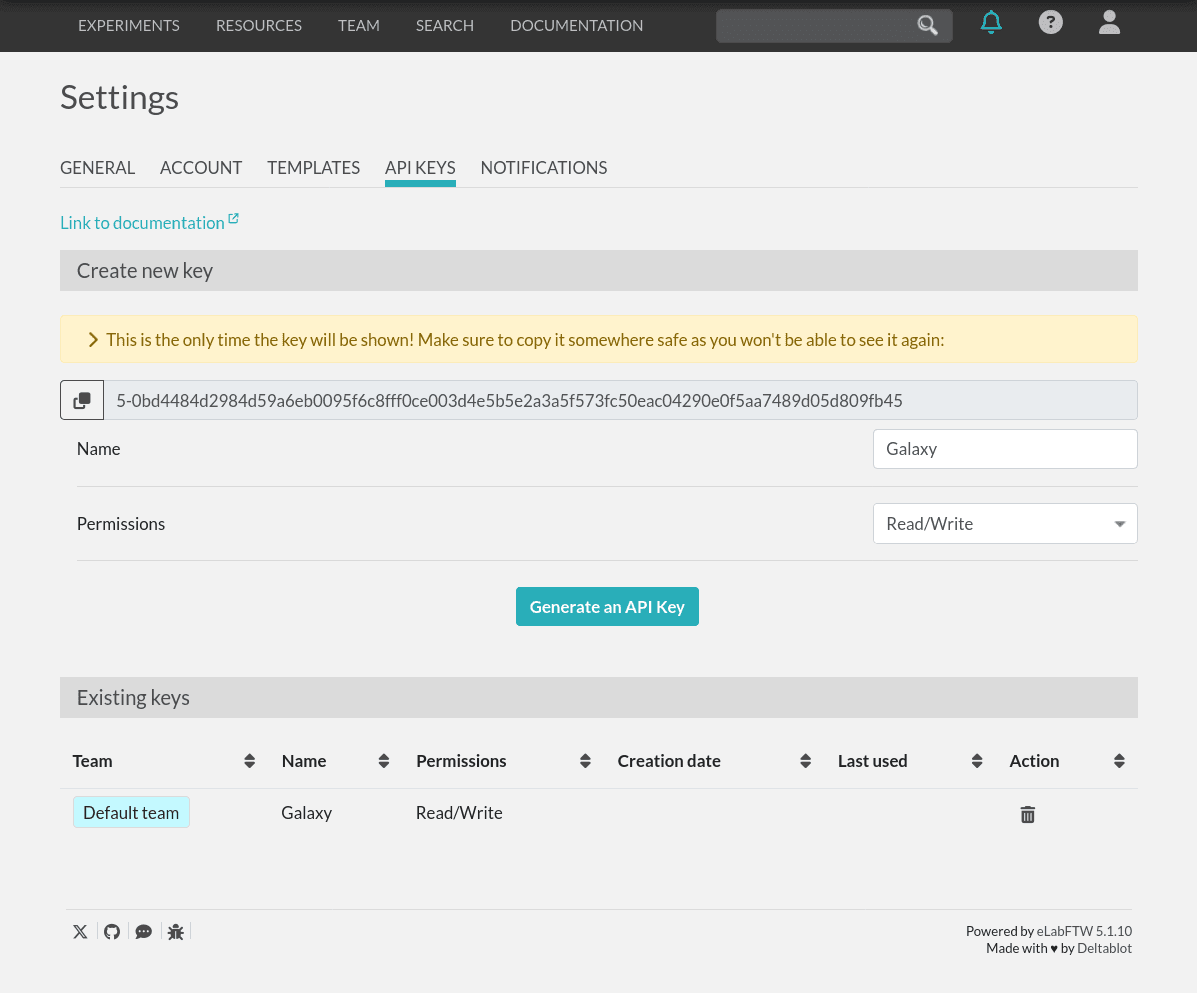The width and height of the screenshot is (1197, 993).
Task: Click the search magnifier icon
Action: click(926, 25)
